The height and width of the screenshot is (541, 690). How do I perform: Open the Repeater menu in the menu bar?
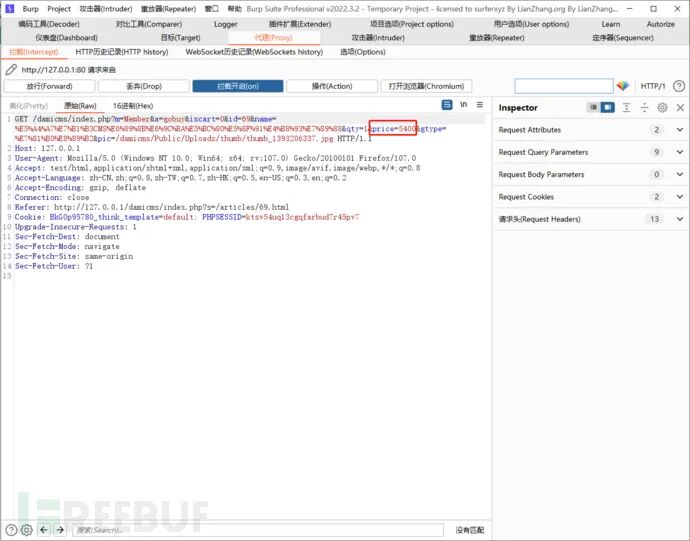click(168, 9)
